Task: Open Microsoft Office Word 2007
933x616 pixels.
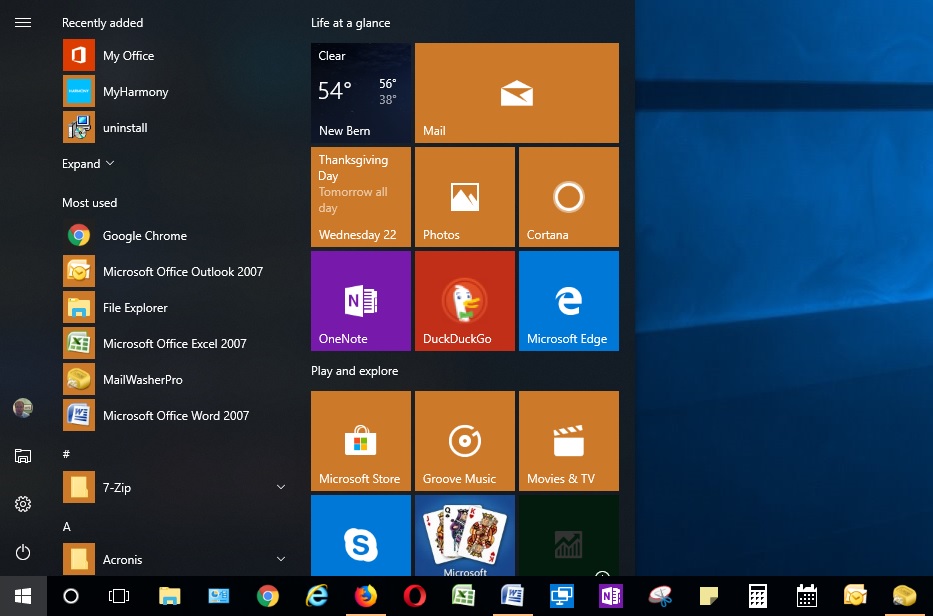Action: point(176,415)
